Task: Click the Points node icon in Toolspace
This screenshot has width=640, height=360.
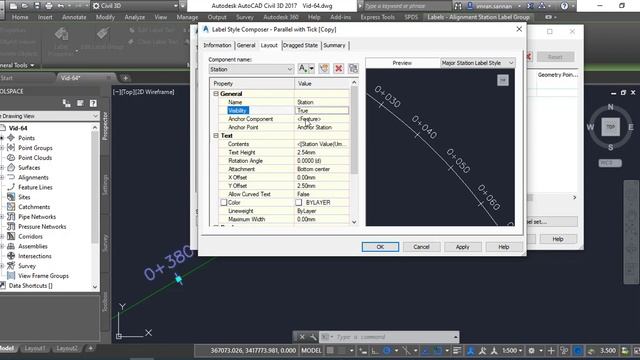Action: pyautogui.click(x=11, y=138)
